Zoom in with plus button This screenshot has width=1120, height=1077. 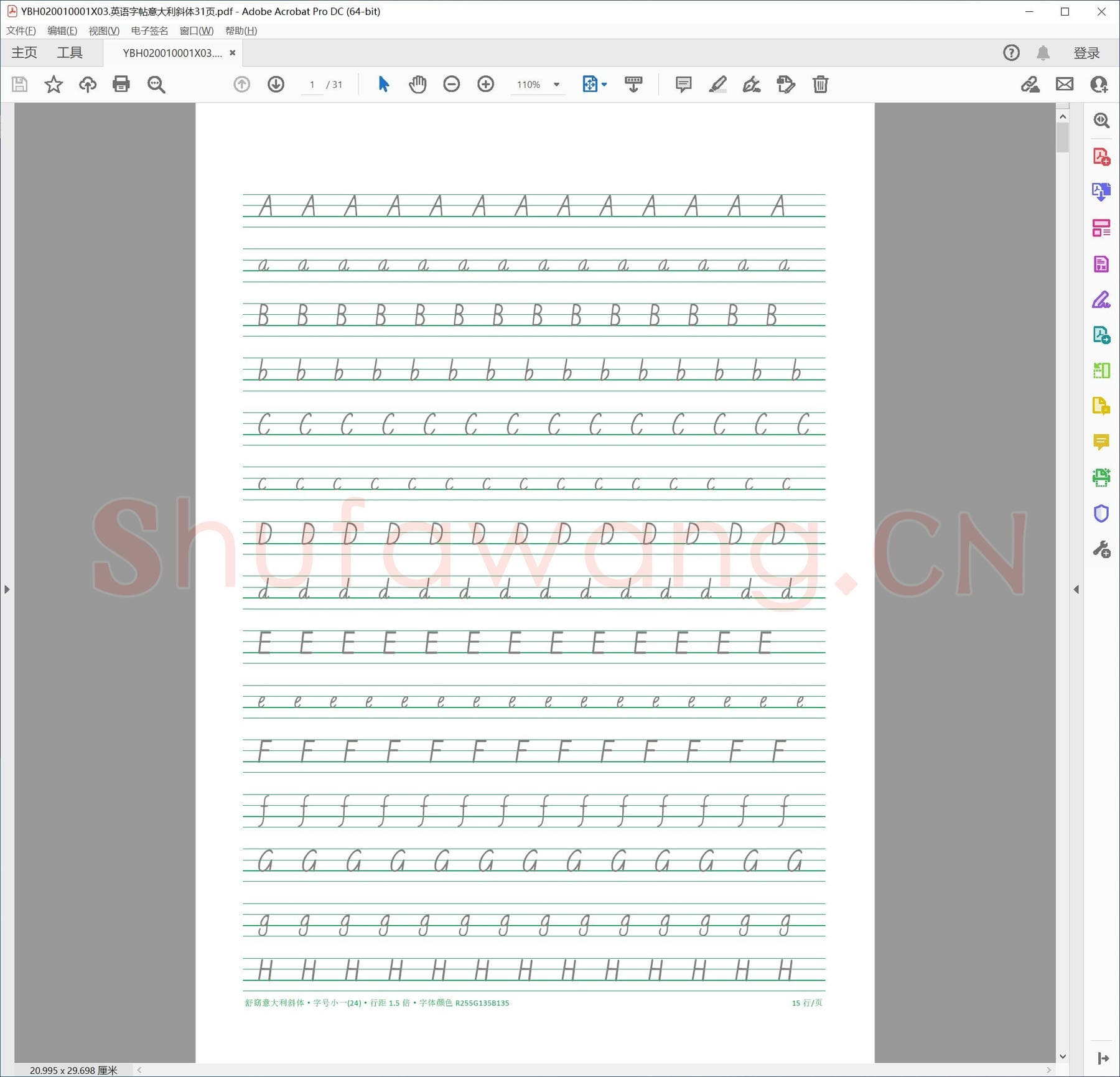[x=486, y=84]
